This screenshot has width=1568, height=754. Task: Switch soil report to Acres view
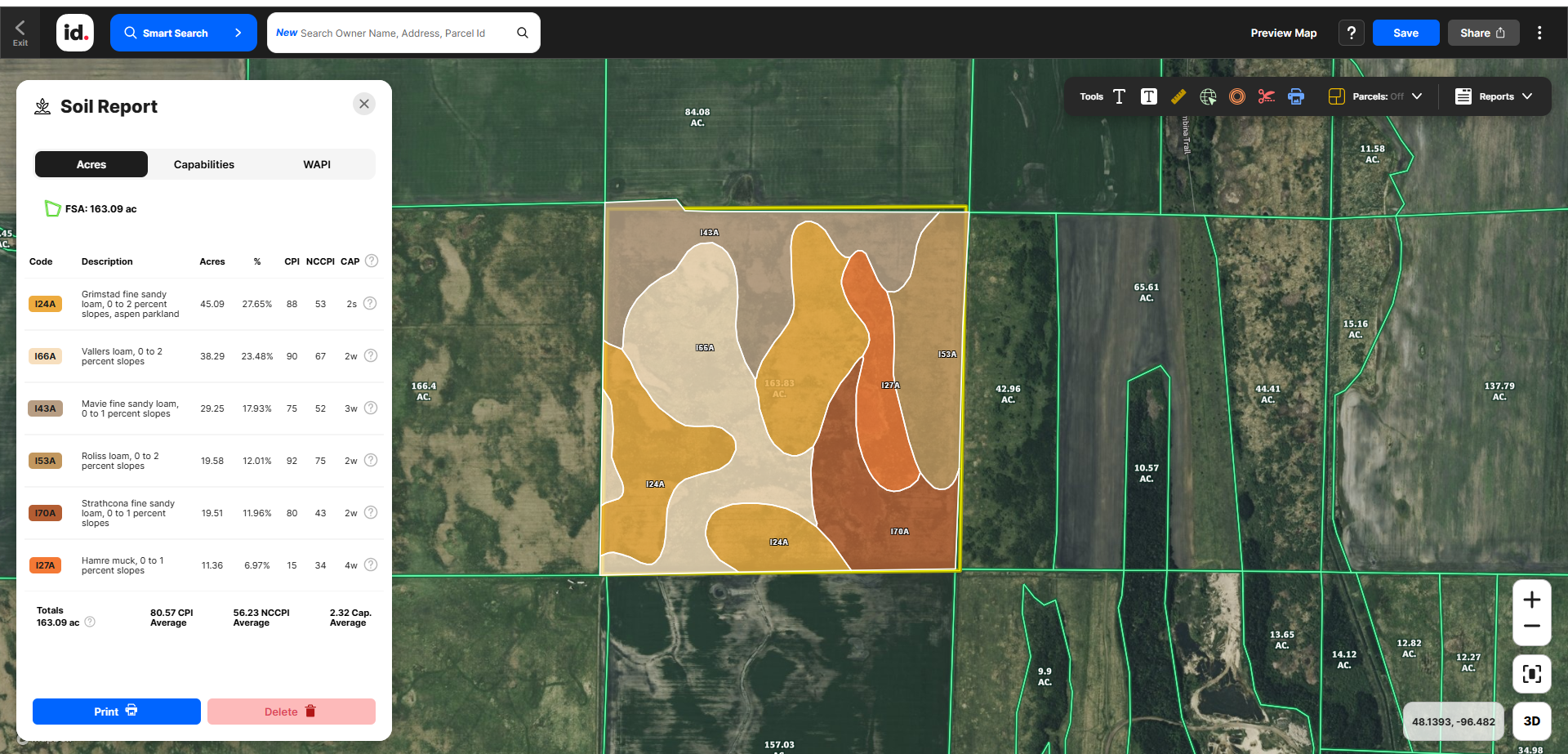pyautogui.click(x=91, y=164)
